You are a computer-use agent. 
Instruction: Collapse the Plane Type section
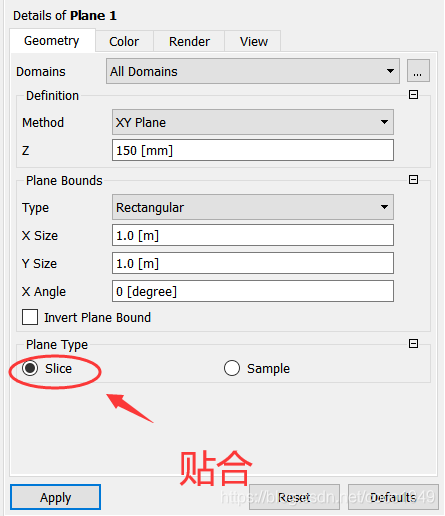coord(413,343)
